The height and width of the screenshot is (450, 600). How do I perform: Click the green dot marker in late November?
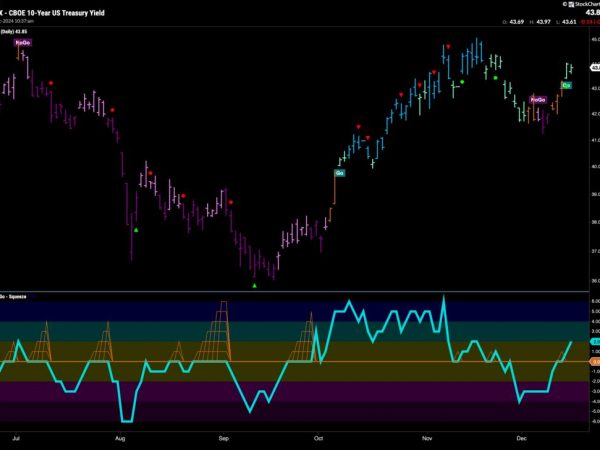496,78
